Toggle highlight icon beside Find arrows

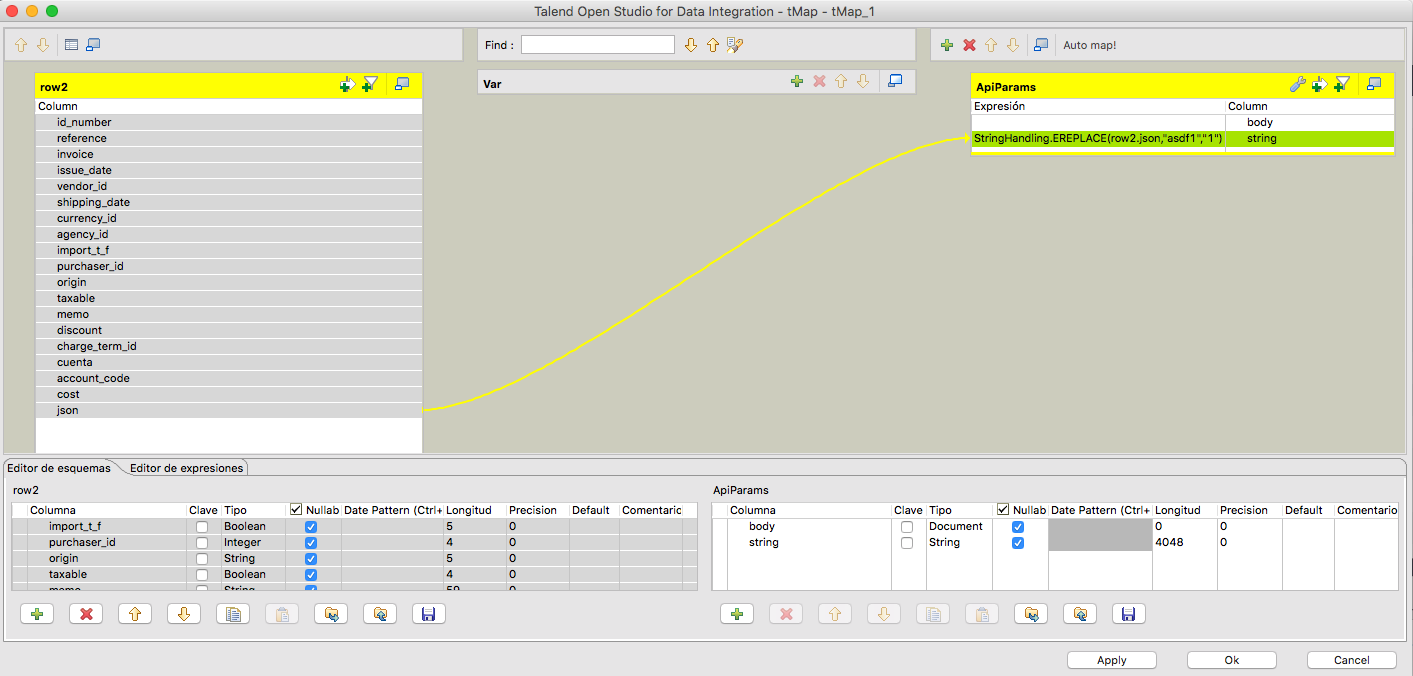point(735,45)
